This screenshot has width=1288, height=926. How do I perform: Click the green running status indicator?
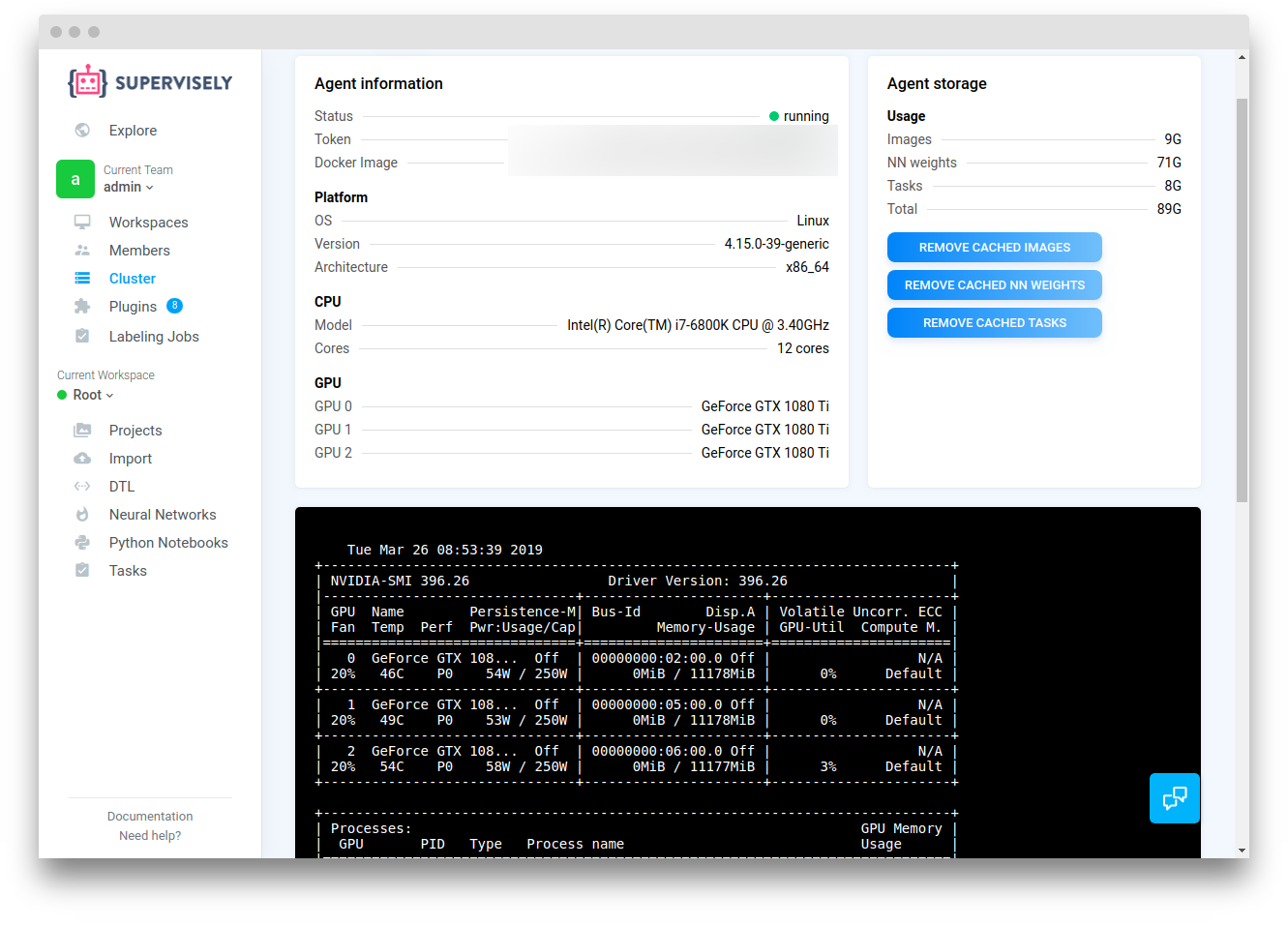[774, 116]
